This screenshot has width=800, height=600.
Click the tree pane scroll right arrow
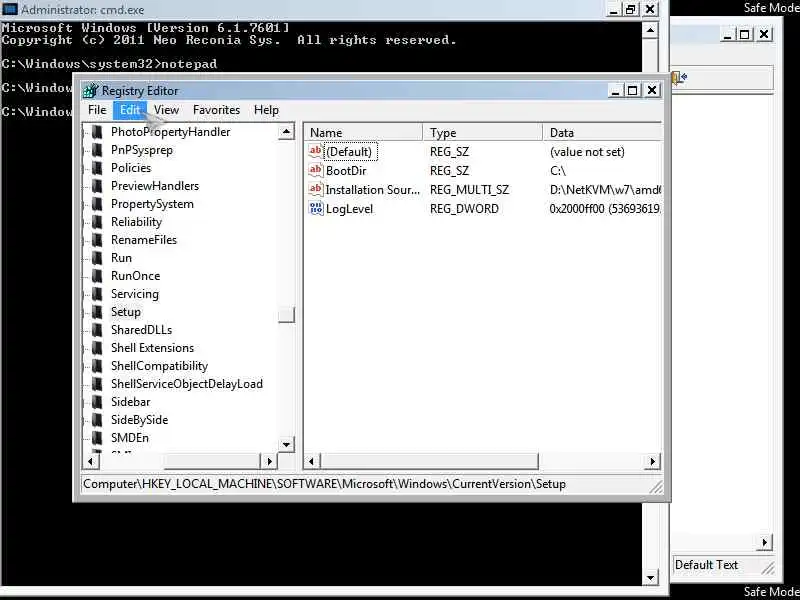269,461
